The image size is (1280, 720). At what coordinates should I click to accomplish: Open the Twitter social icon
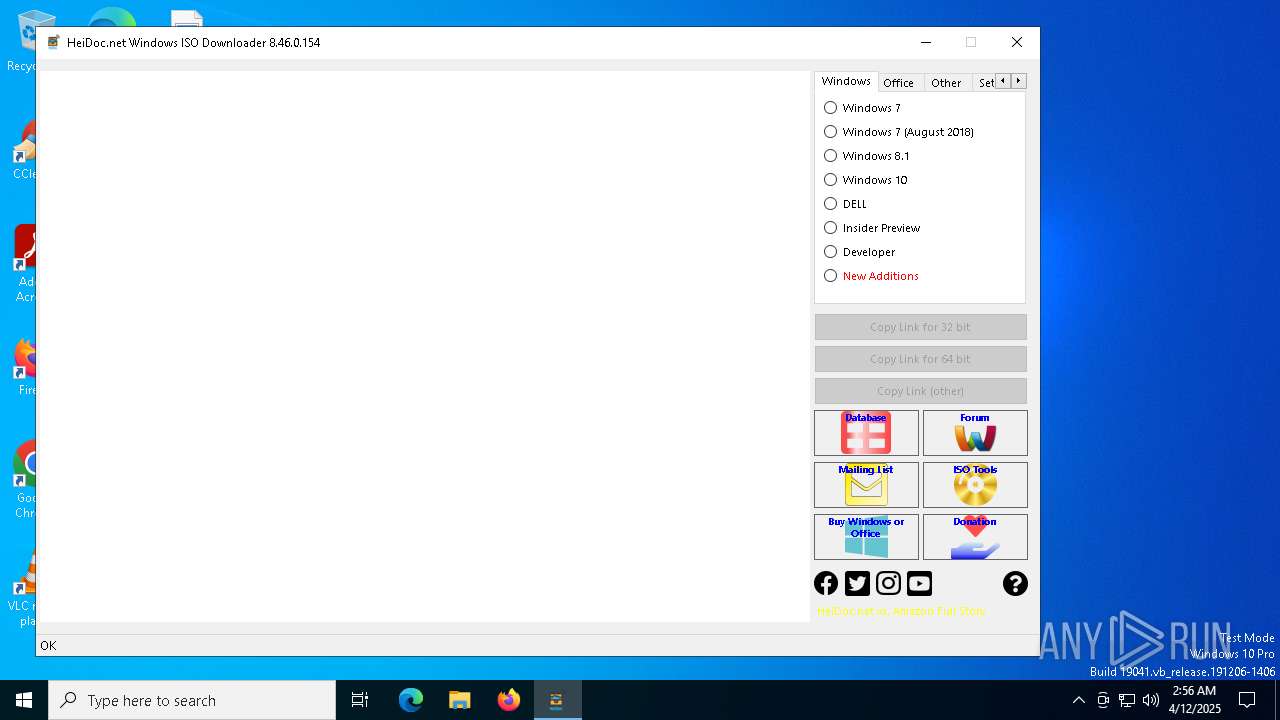(857, 584)
